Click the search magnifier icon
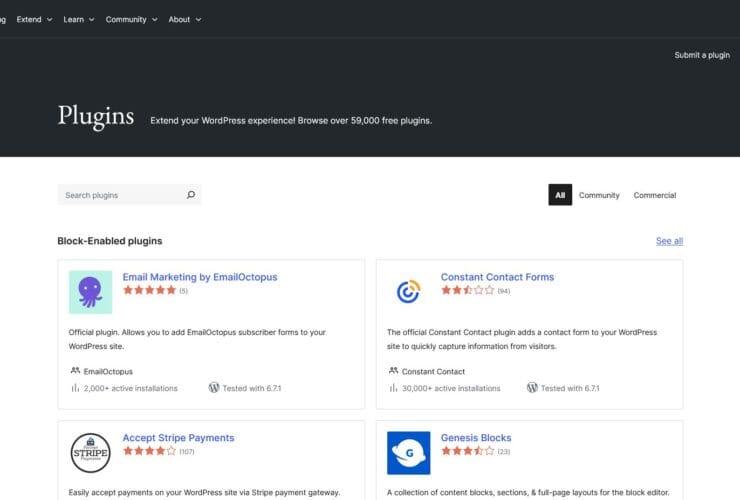The image size is (740, 500). [x=191, y=195]
